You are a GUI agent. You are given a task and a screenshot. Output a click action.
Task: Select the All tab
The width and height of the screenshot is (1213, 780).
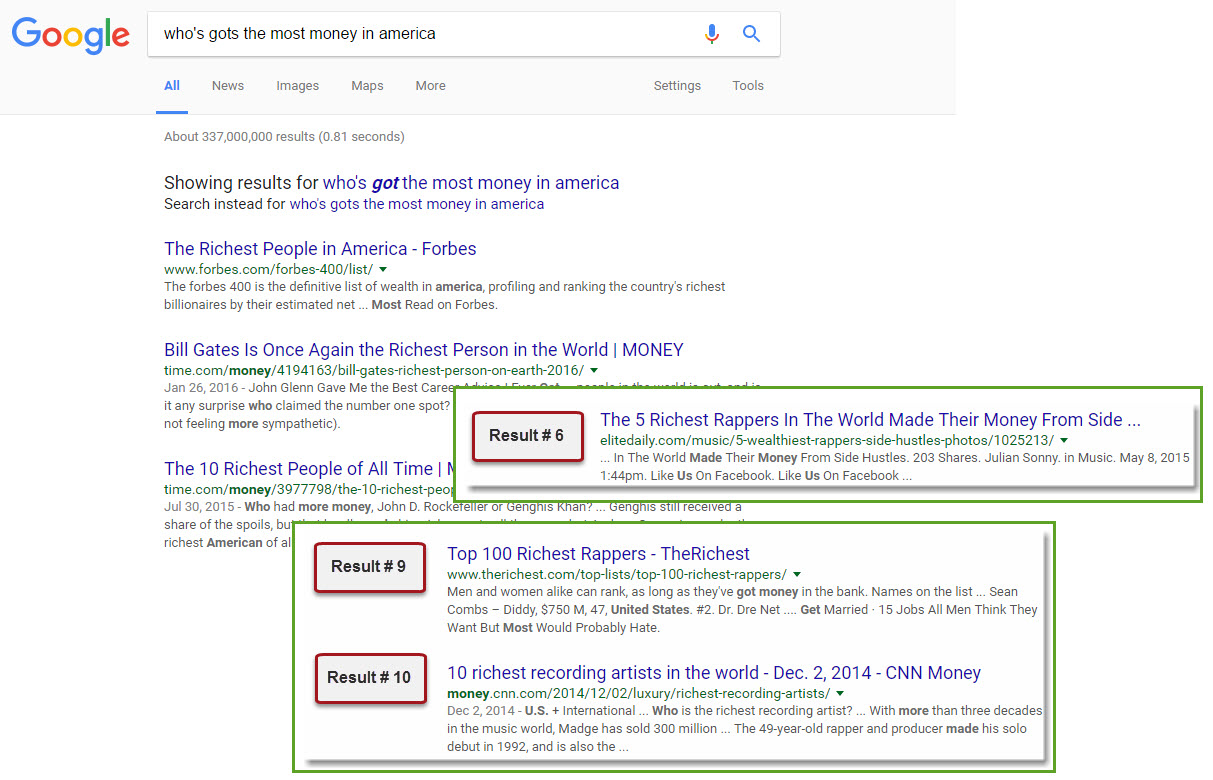[x=172, y=86]
